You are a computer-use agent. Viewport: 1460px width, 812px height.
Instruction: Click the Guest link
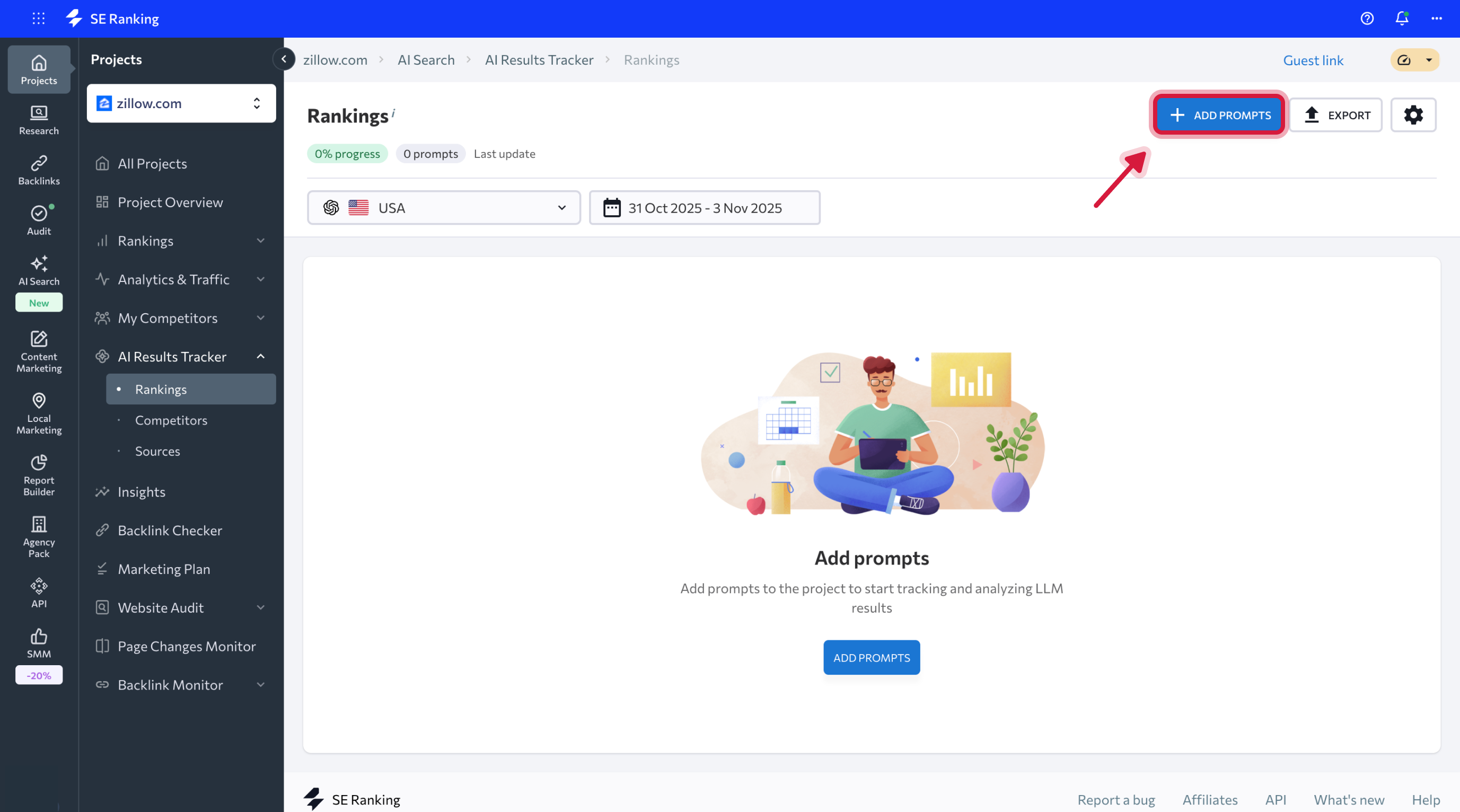tap(1313, 60)
